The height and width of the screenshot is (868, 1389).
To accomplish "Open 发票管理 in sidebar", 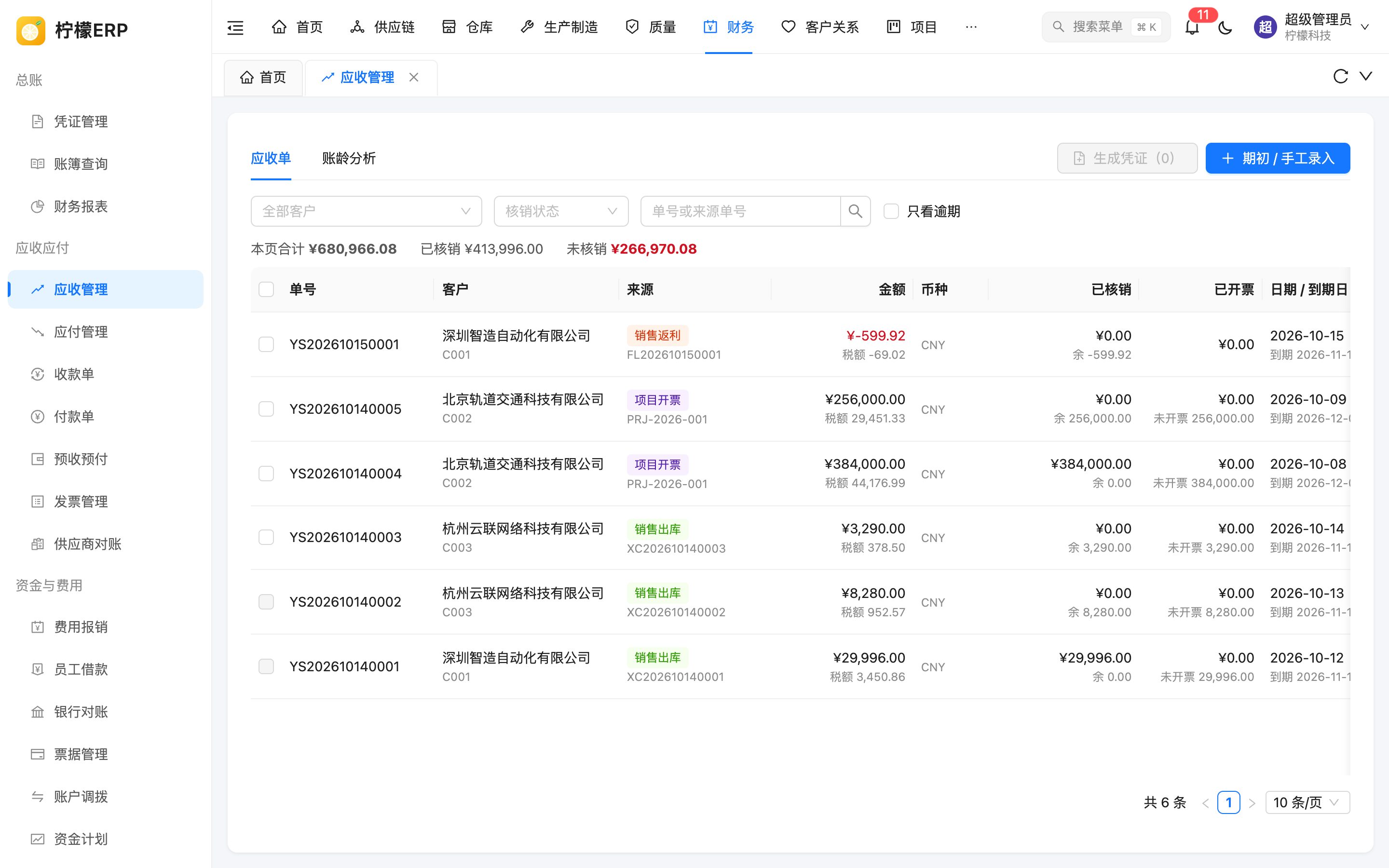I will (106, 502).
